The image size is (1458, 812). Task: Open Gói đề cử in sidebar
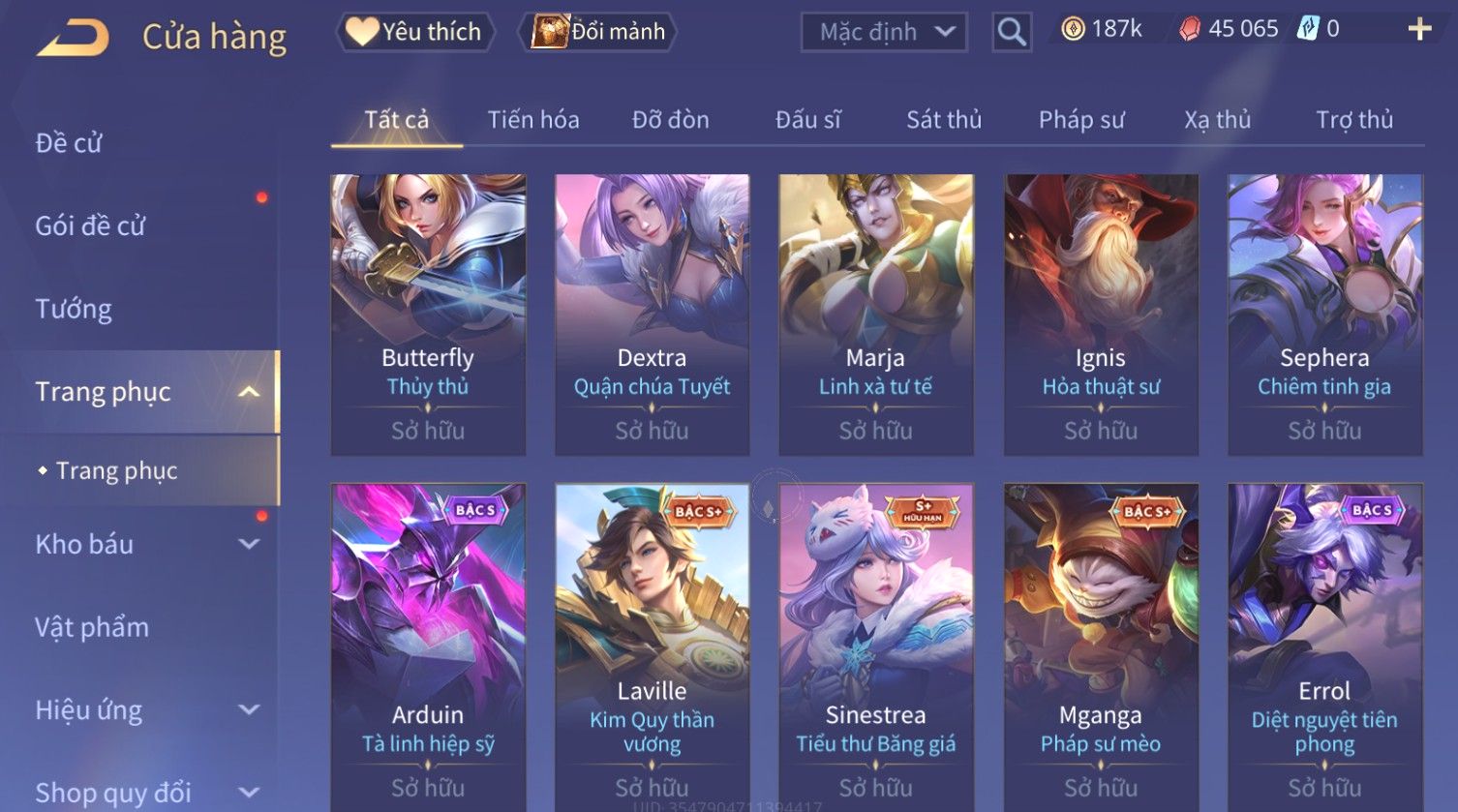(x=90, y=226)
